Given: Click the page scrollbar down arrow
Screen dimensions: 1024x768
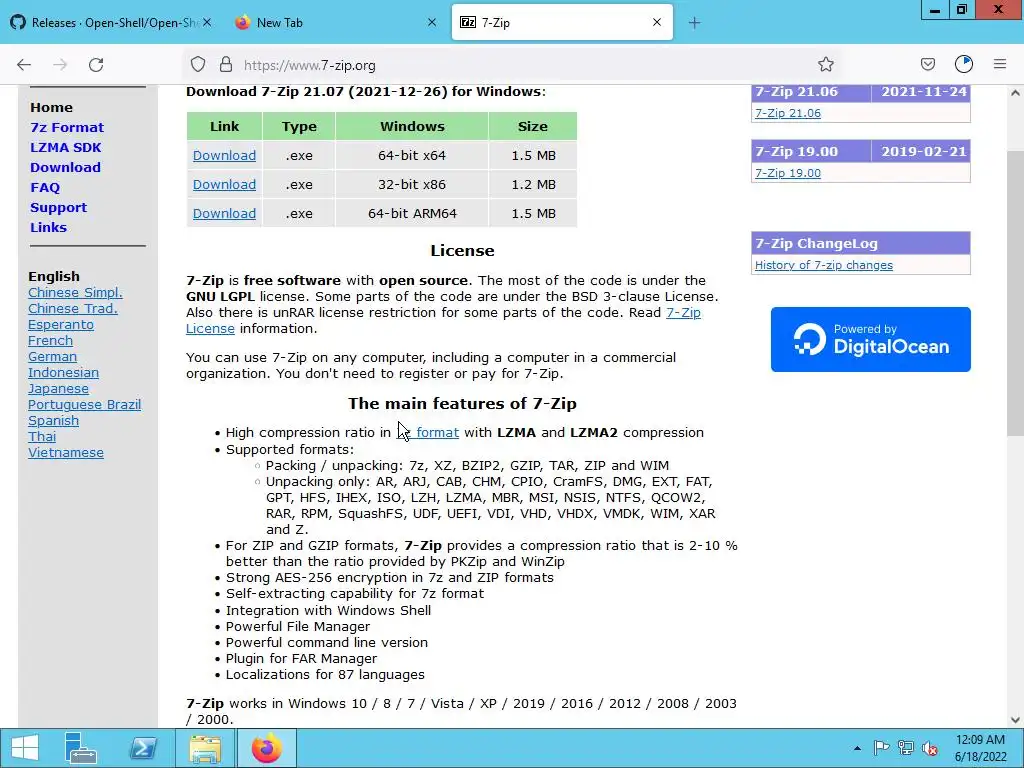Looking at the screenshot, I should click(x=1015, y=720).
